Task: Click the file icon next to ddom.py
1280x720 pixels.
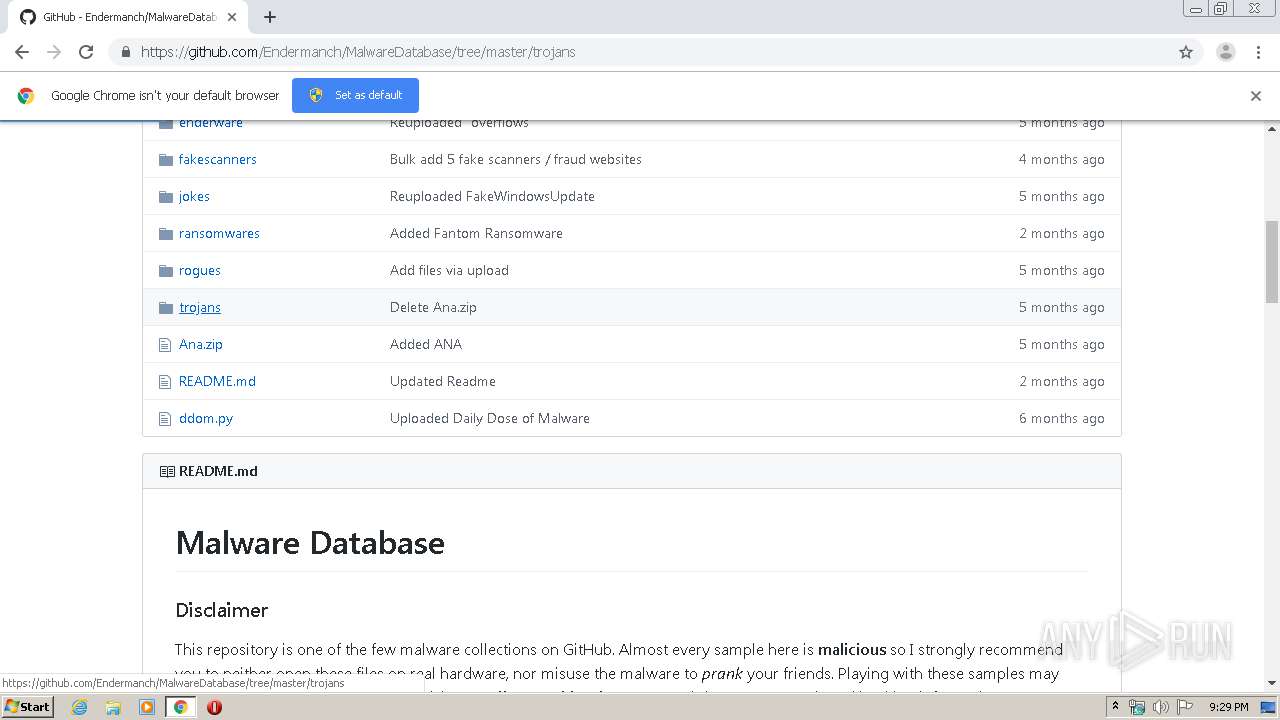Action: (x=165, y=419)
